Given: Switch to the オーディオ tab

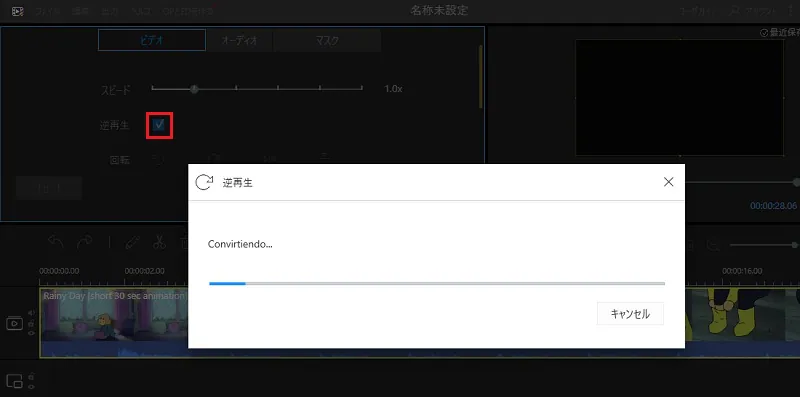Looking at the screenshot, I should click(x=239, y=40).
